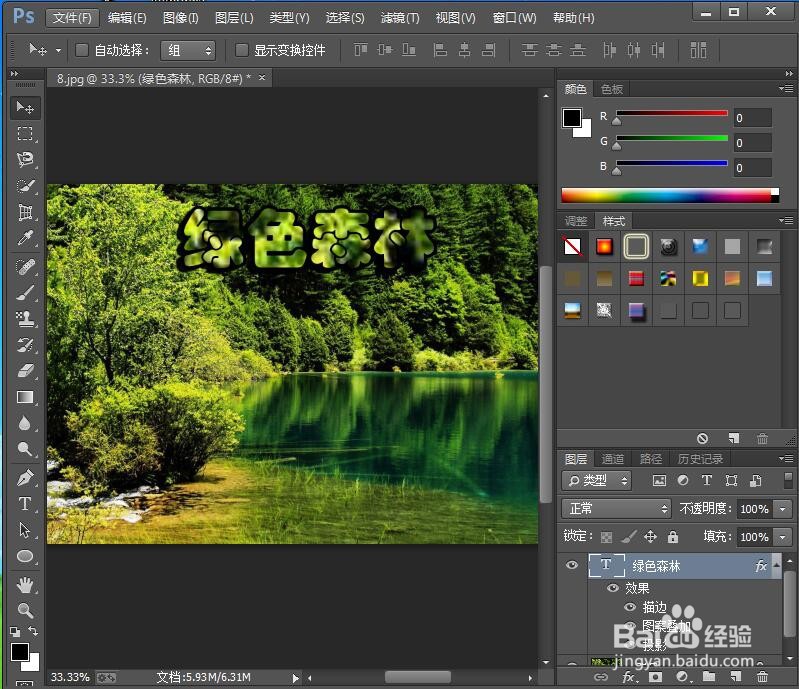The image size is (799, 689).
Task: Pick color from the spectrum ramp
Action: [x=670, y=195]
